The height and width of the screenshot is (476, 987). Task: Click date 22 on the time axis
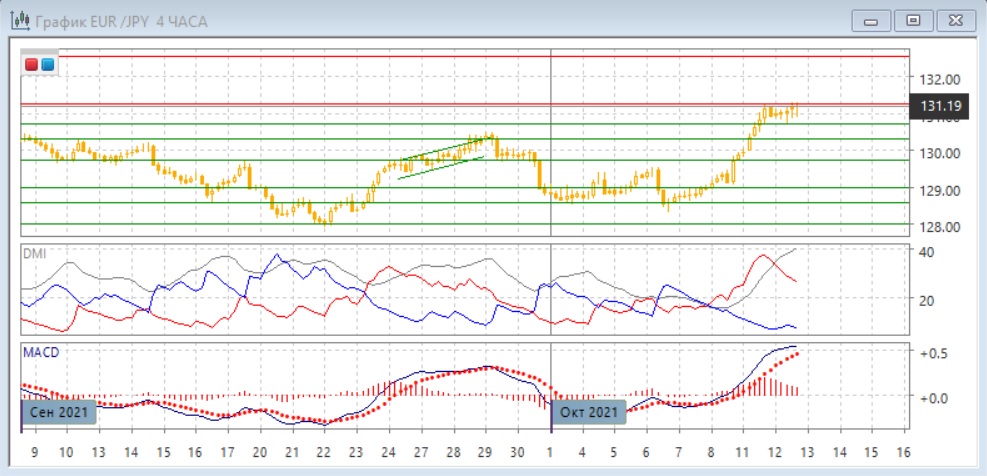325,451
